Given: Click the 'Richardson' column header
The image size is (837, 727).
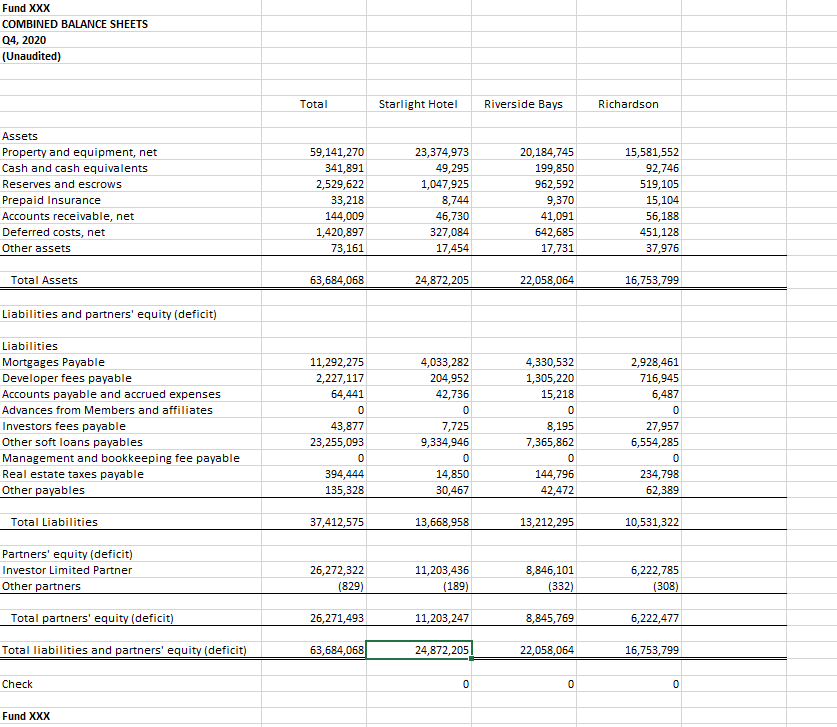Looking at the screenshot, I should [x=628, y=104].
